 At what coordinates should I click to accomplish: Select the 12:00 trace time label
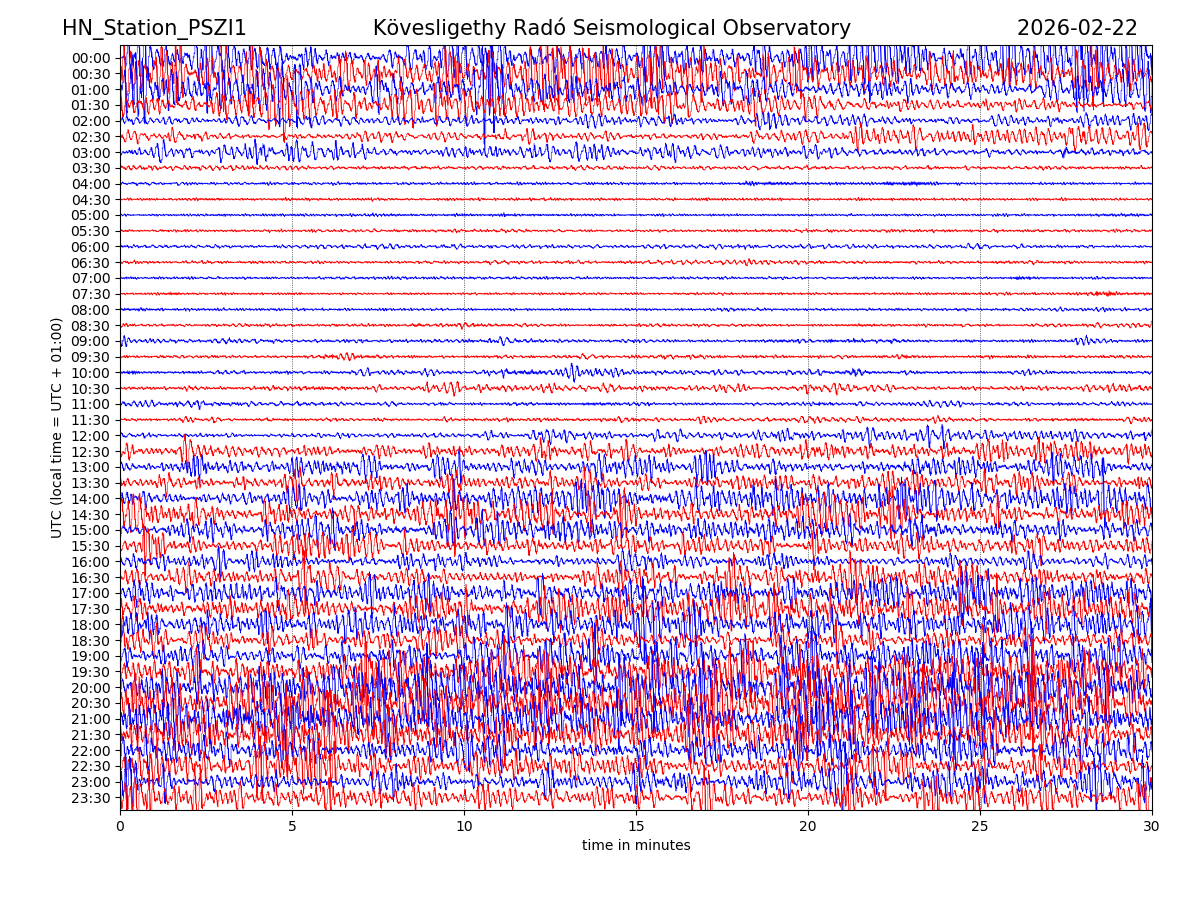(x=90, y=436)
